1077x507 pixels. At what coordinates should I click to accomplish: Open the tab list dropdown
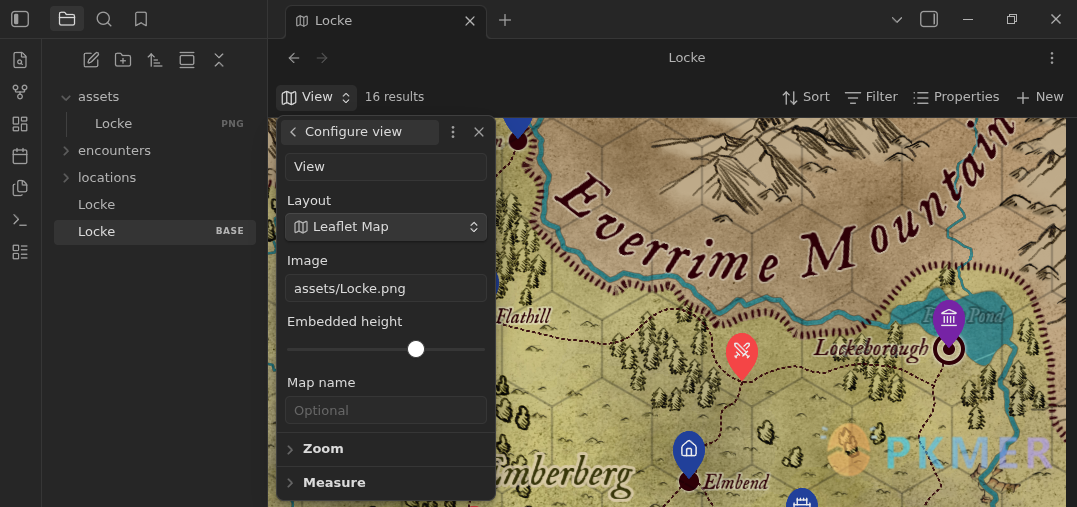coord(896,20)
